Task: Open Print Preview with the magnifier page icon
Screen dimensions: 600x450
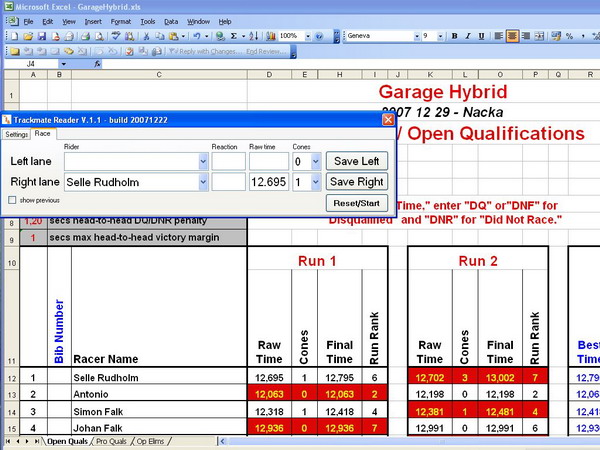Action: (99, 36)
